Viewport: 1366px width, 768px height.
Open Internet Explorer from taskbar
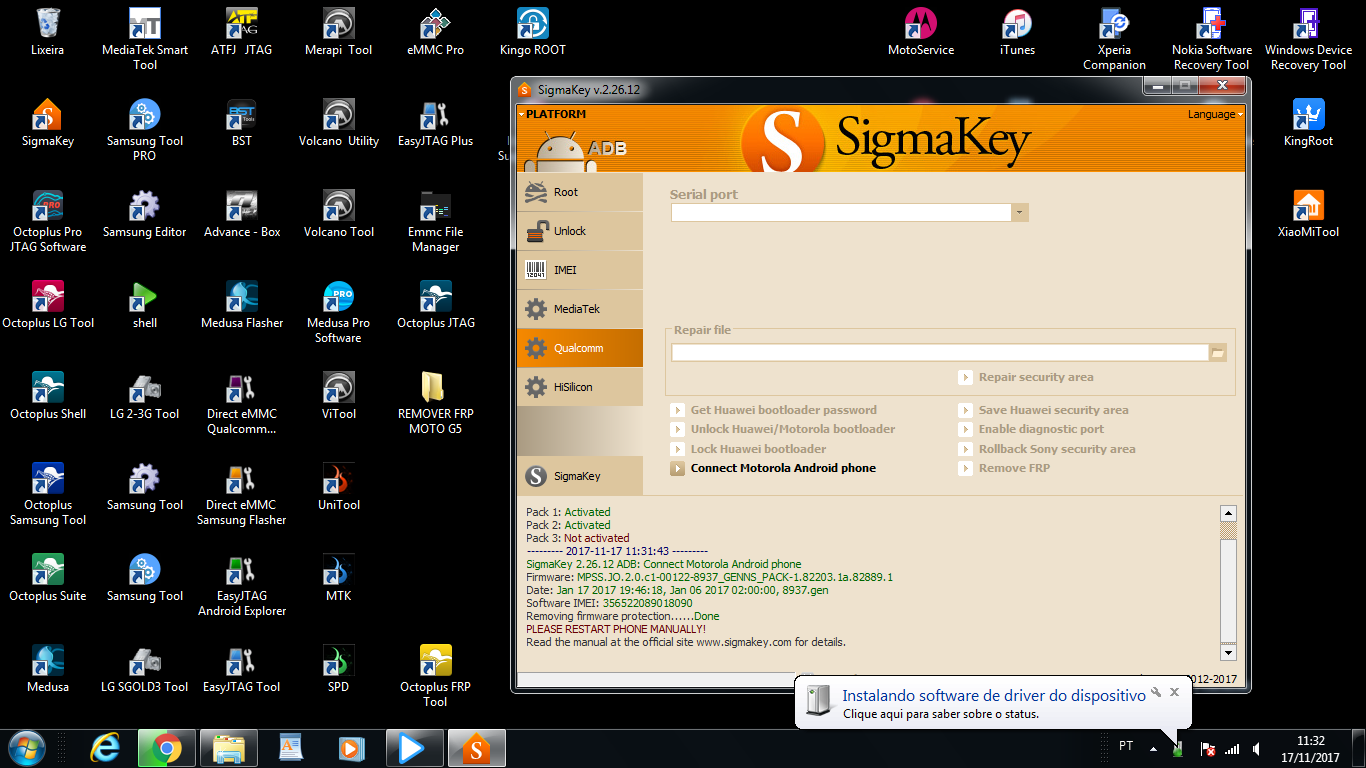[x=105, y=748]
